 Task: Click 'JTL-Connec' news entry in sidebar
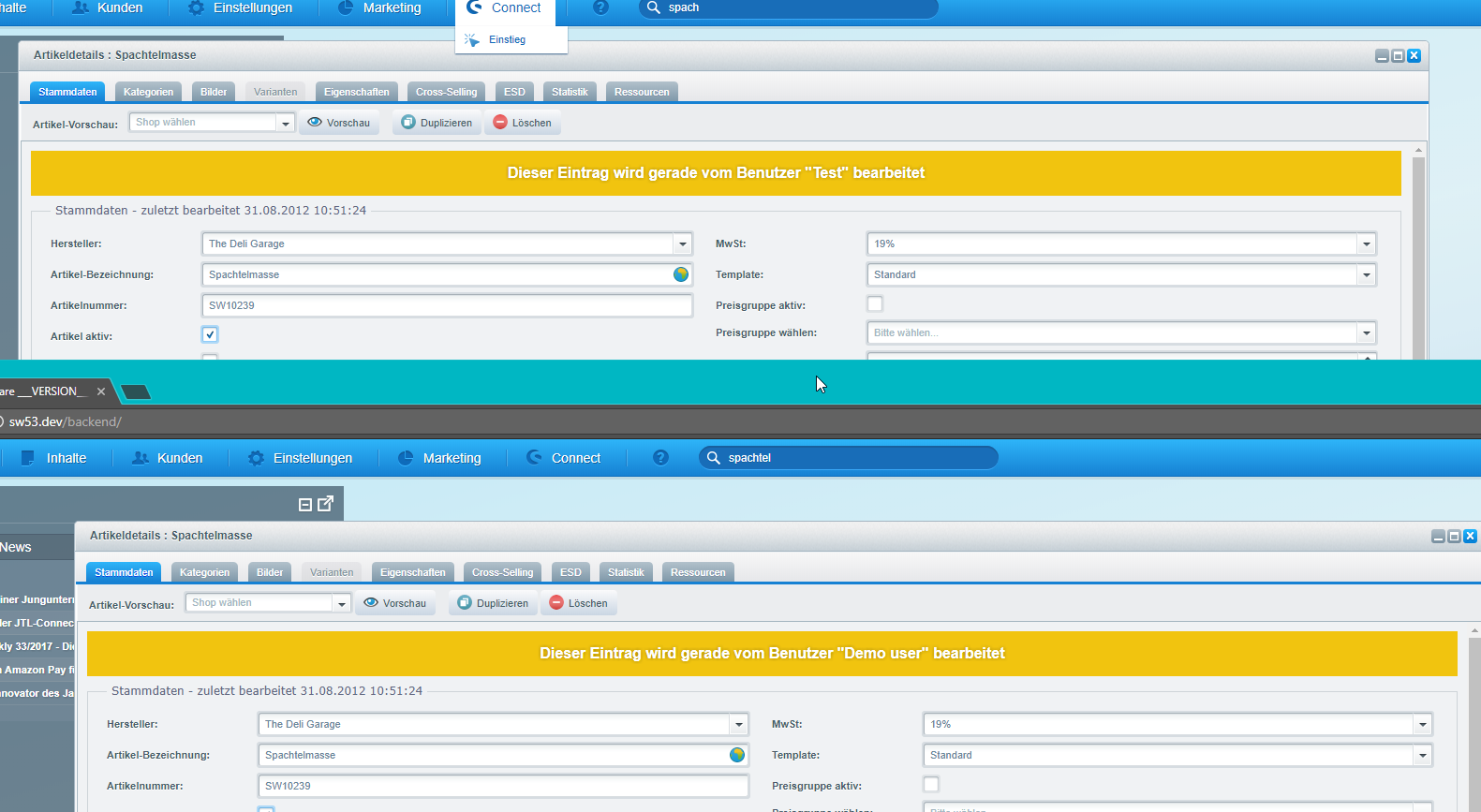tap(37, 623)
